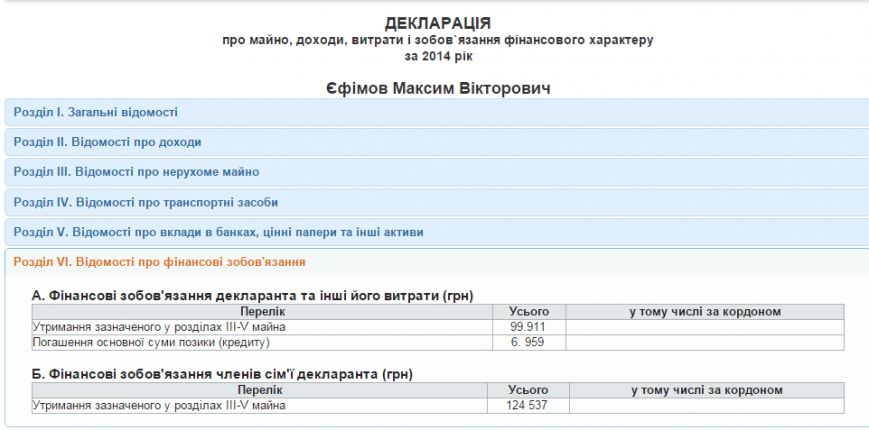Click row 'Погашення основної суми позики (кредиту)'
This screenshot has width=869, height=430.
click(438, 342)
